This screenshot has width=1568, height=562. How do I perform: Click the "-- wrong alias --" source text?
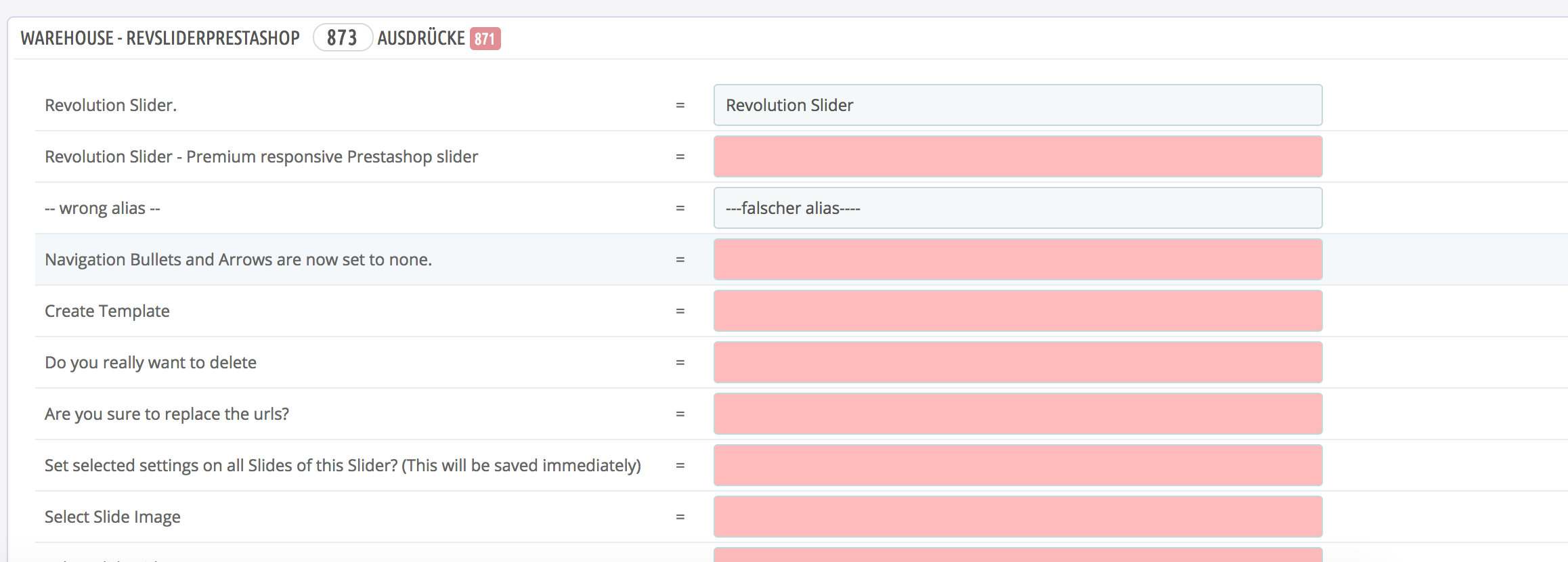(102, 208)
